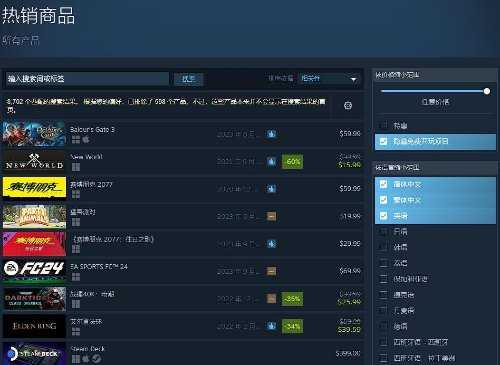Screen dimensions: 500x365
Task: Click the Apple macOS icon under Baldur's Gate 3
Action: (86, 139)
